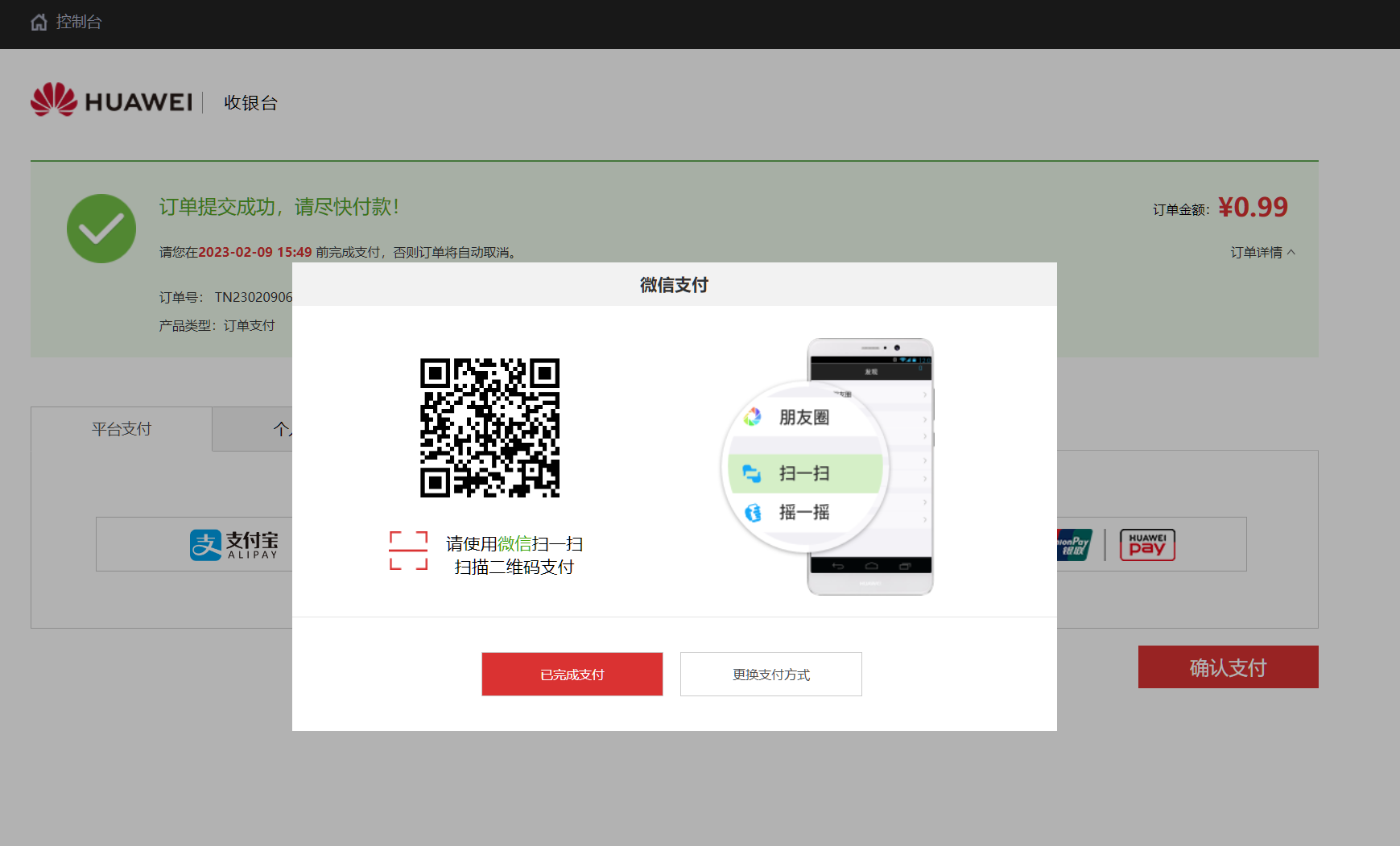Viewport: 1400px width, 846px height.
Task: Click the green success checkmark icon
Action: tap(101, 229)
